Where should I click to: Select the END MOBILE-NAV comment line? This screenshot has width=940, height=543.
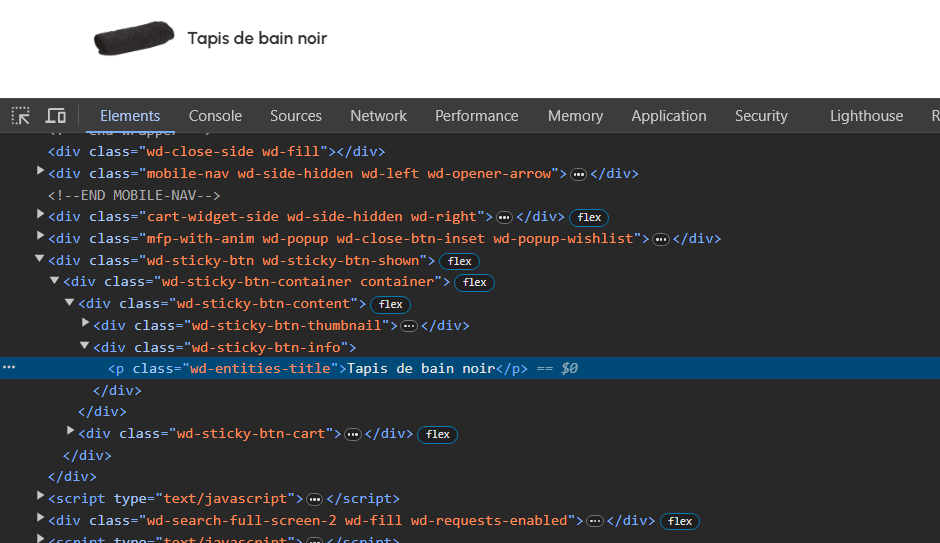pos(134,195)
